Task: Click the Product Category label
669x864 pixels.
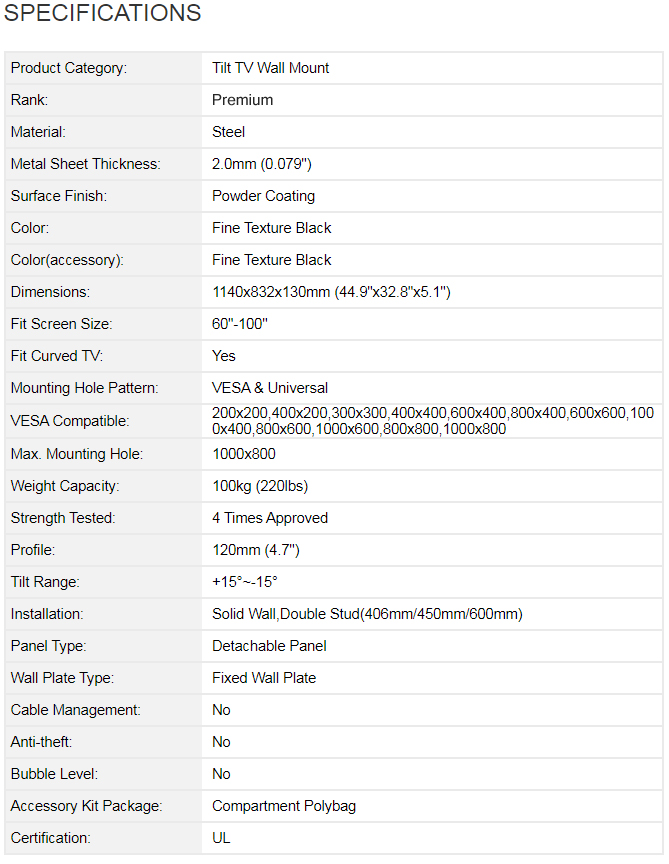Action: tap(68, 68)
